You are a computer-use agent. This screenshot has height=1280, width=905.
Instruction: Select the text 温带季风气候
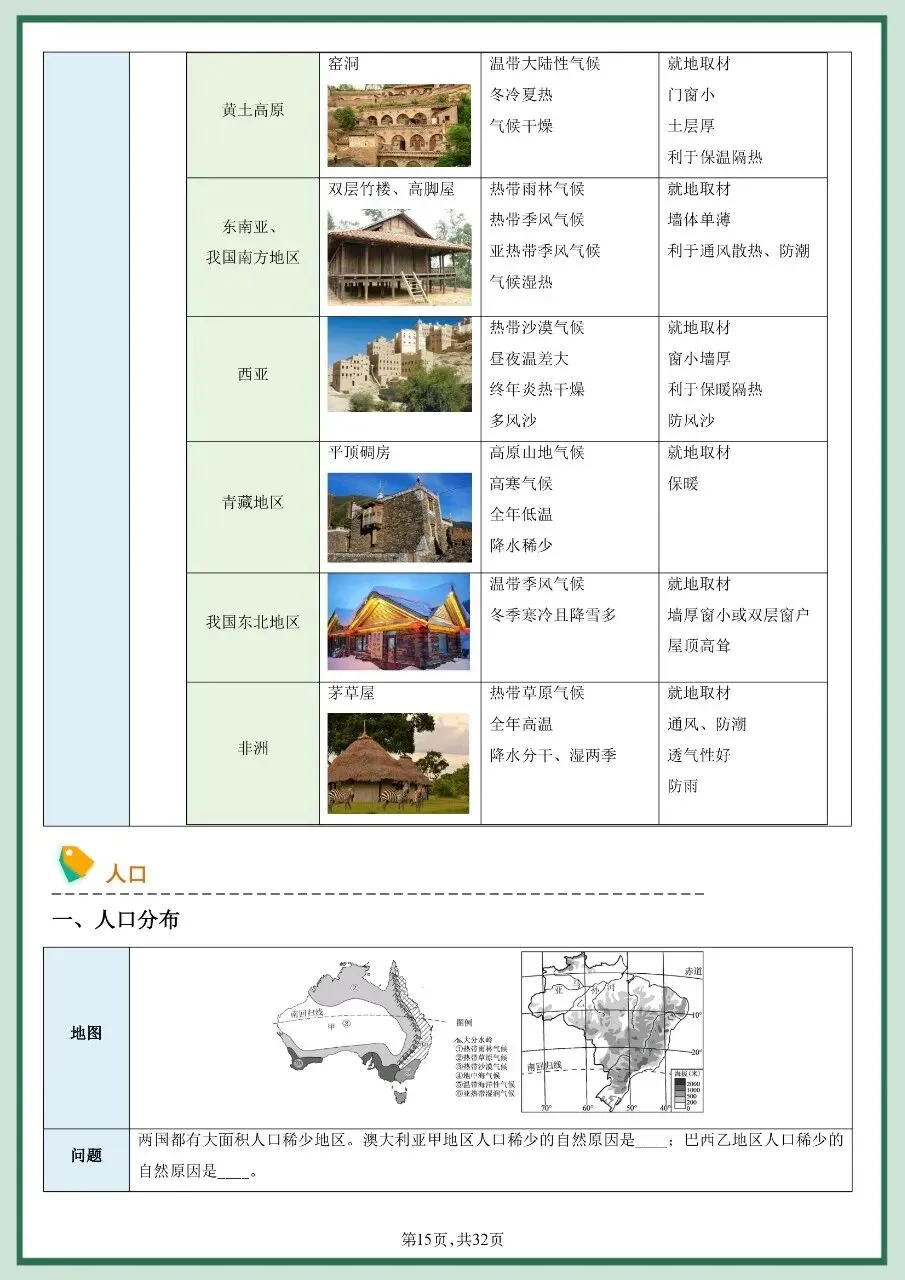537,584
